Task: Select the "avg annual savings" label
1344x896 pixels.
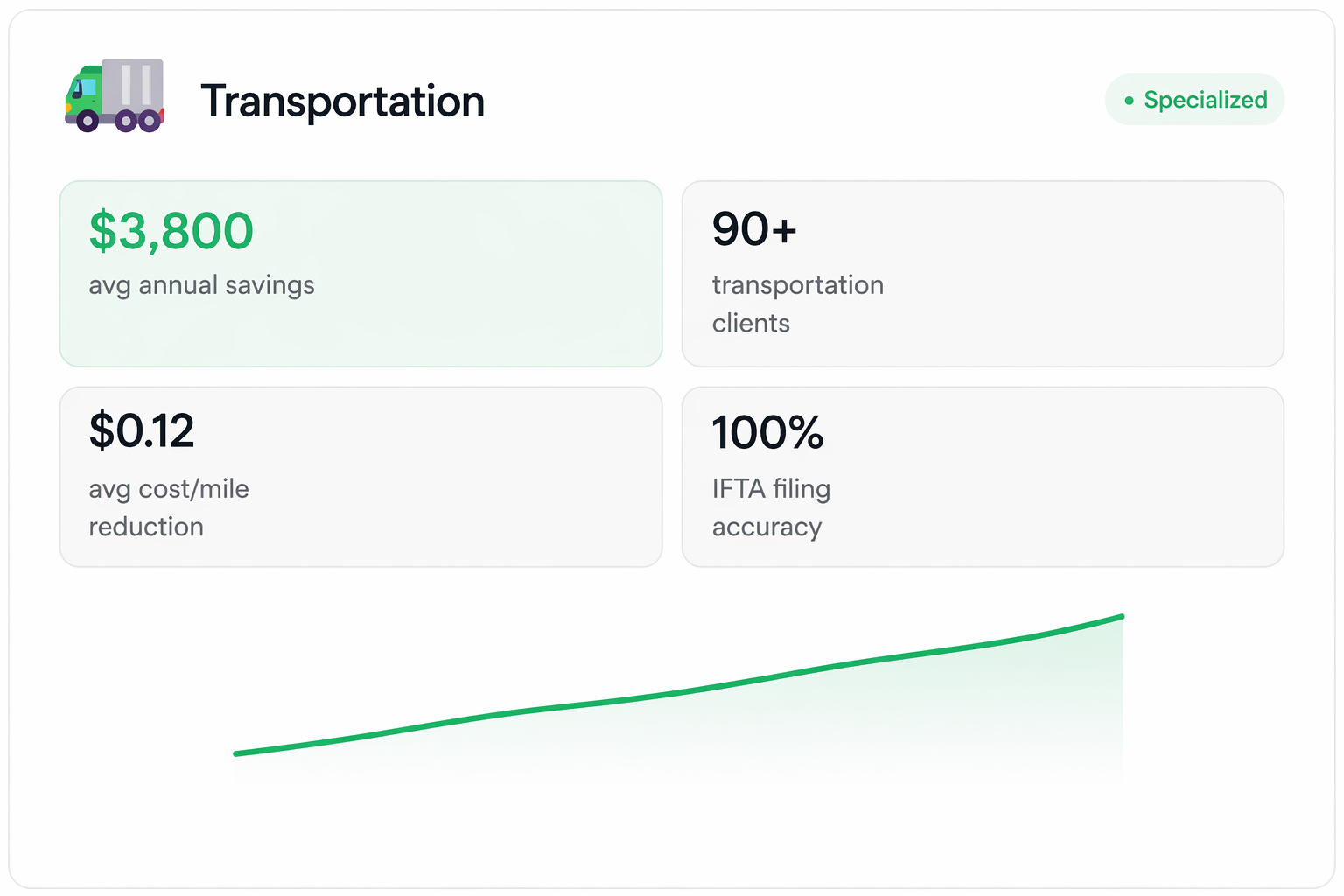Action: 201,285
